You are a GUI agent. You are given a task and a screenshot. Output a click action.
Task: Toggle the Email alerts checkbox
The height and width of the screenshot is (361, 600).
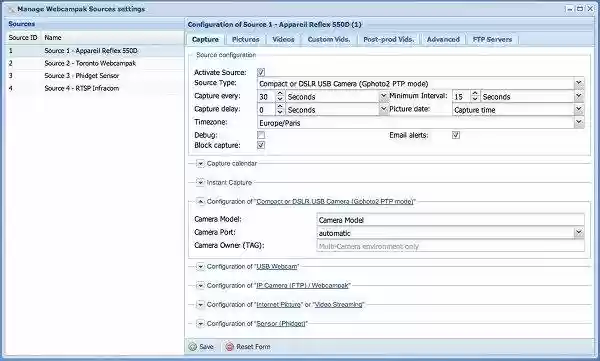click(x=456, y=135)
